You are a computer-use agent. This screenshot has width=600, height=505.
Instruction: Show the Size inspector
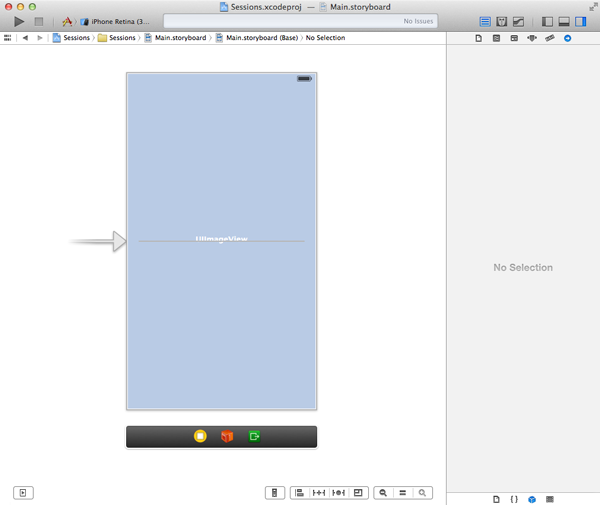coord(550,38)
